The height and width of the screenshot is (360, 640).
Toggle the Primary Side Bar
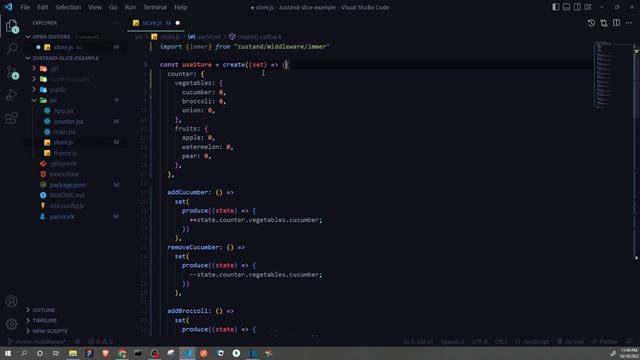tap(556, 7)
